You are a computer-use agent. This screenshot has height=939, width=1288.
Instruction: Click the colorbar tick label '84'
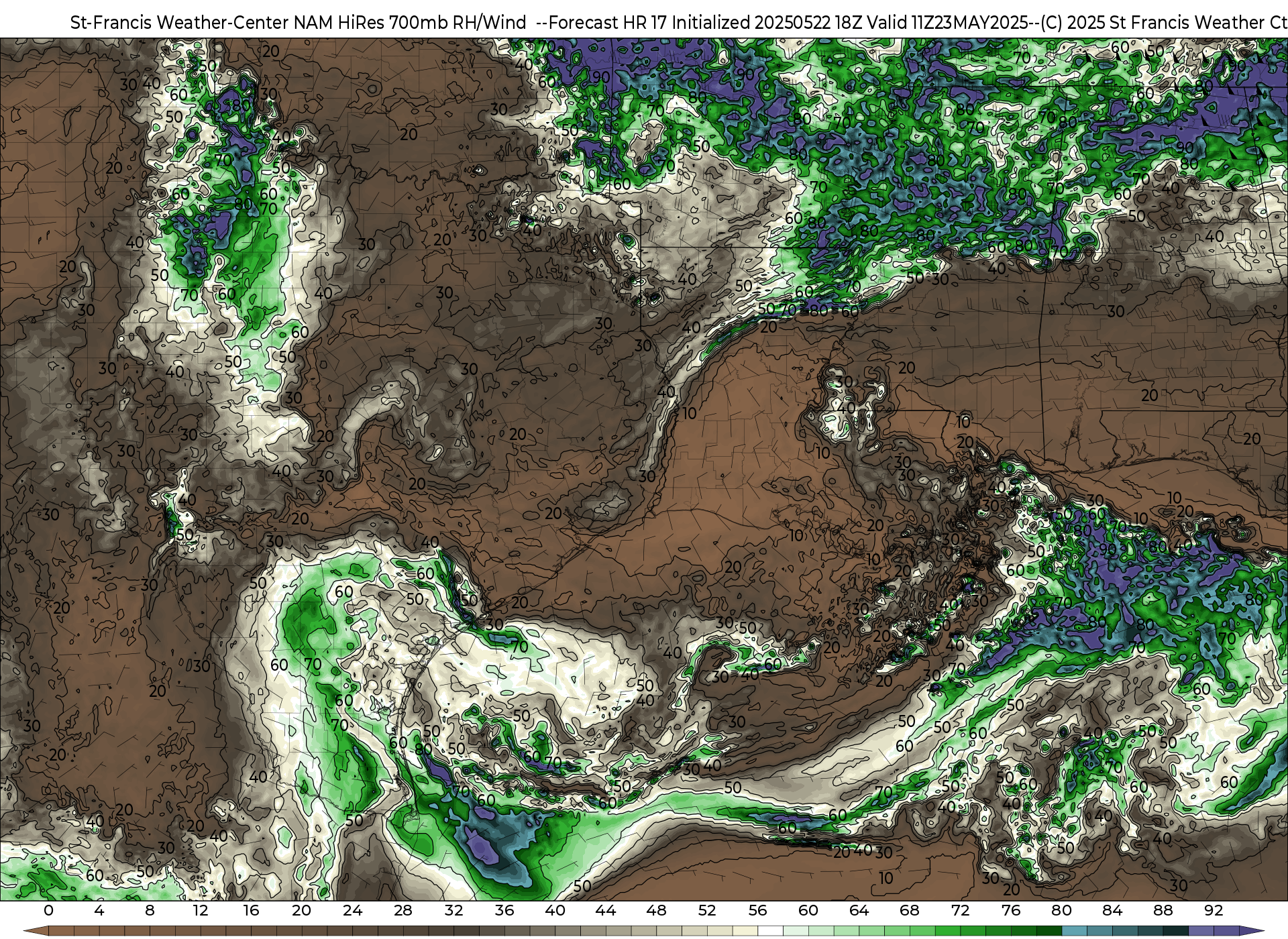click(1112, 910)
